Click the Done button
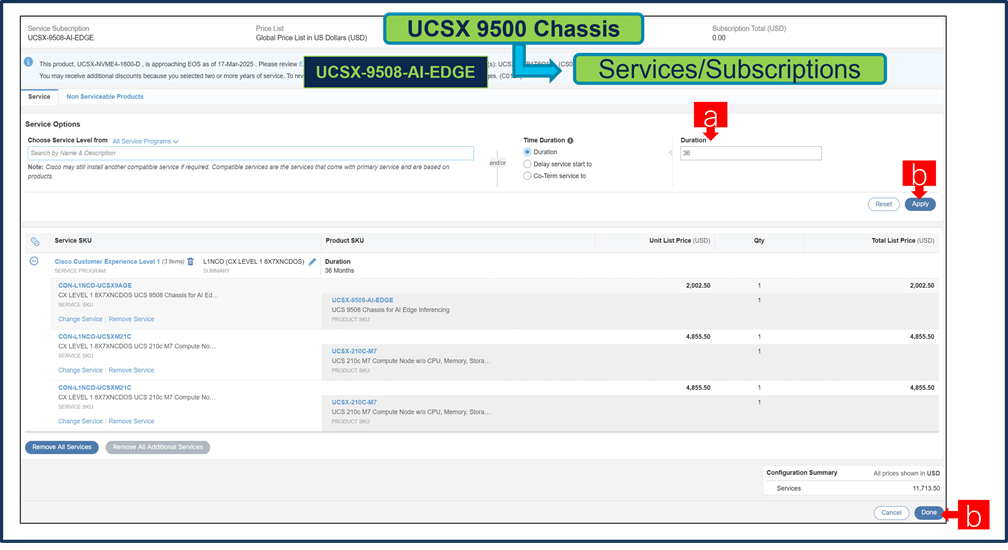The height and width of the screenshot is (550, 1008). click(929, 513)
